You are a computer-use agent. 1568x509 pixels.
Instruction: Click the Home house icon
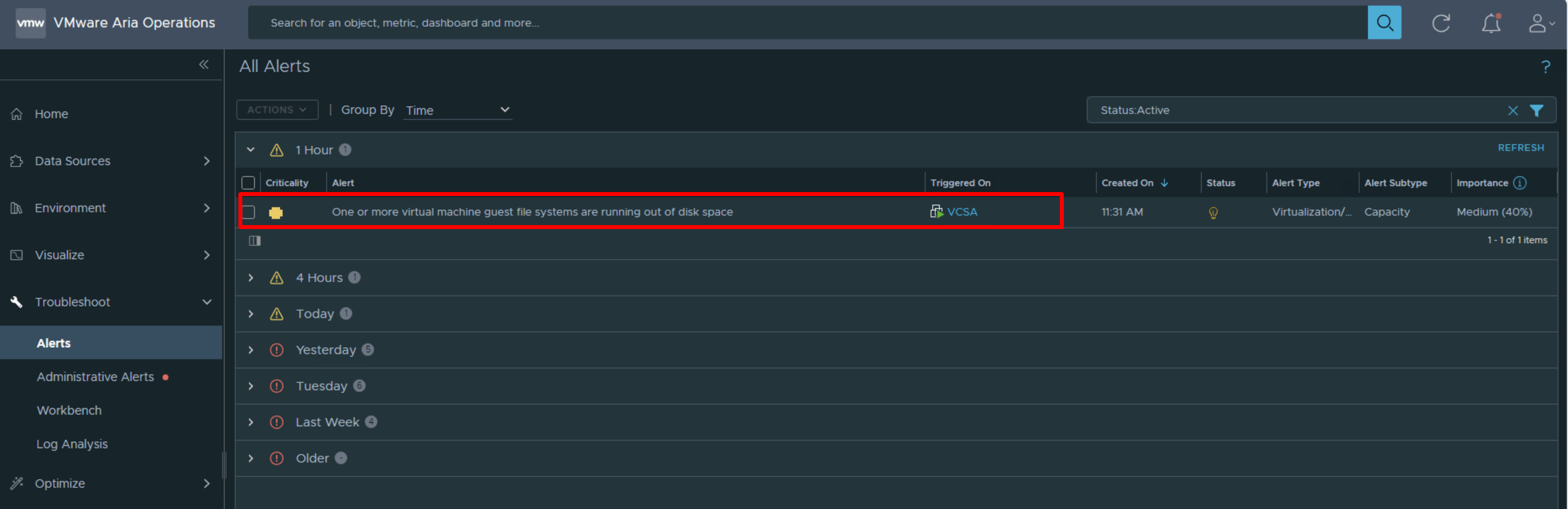[x=16, y=114]
